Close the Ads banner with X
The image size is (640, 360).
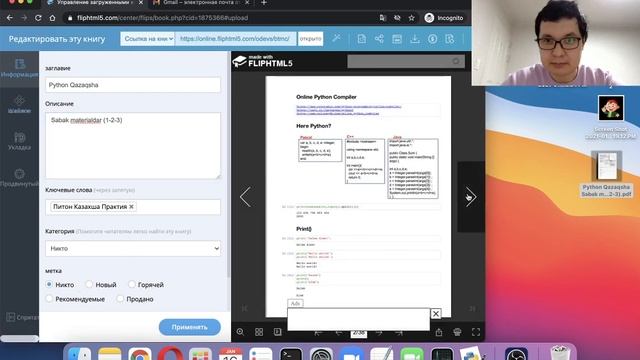[436, 313]
